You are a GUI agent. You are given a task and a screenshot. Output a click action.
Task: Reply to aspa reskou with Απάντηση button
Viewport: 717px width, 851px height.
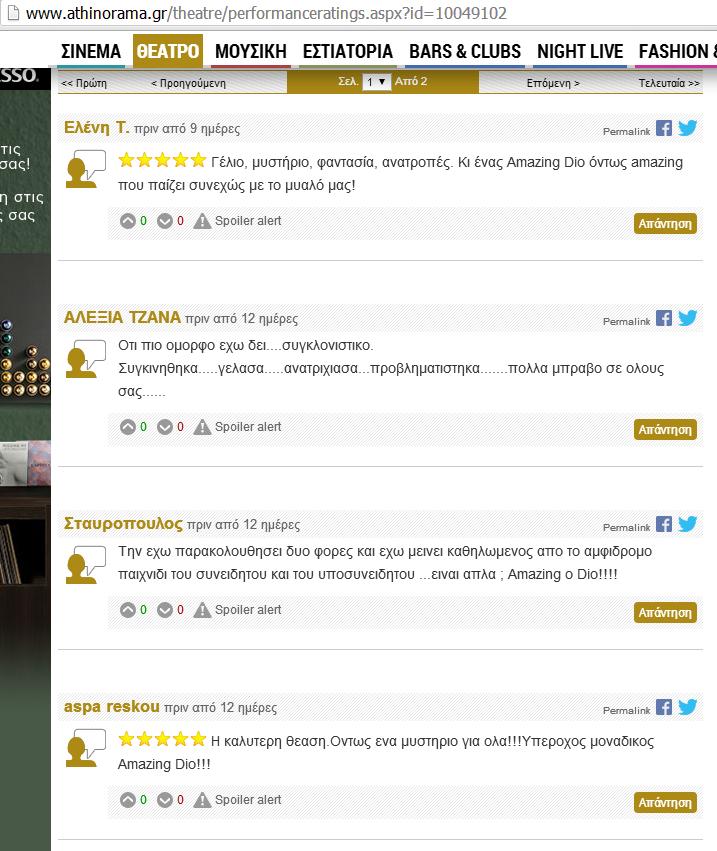coord(665,803)
